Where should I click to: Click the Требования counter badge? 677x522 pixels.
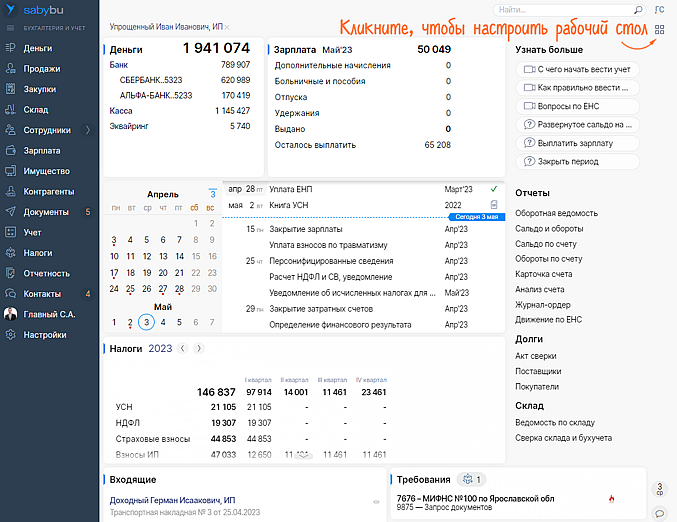pos(470,479)
